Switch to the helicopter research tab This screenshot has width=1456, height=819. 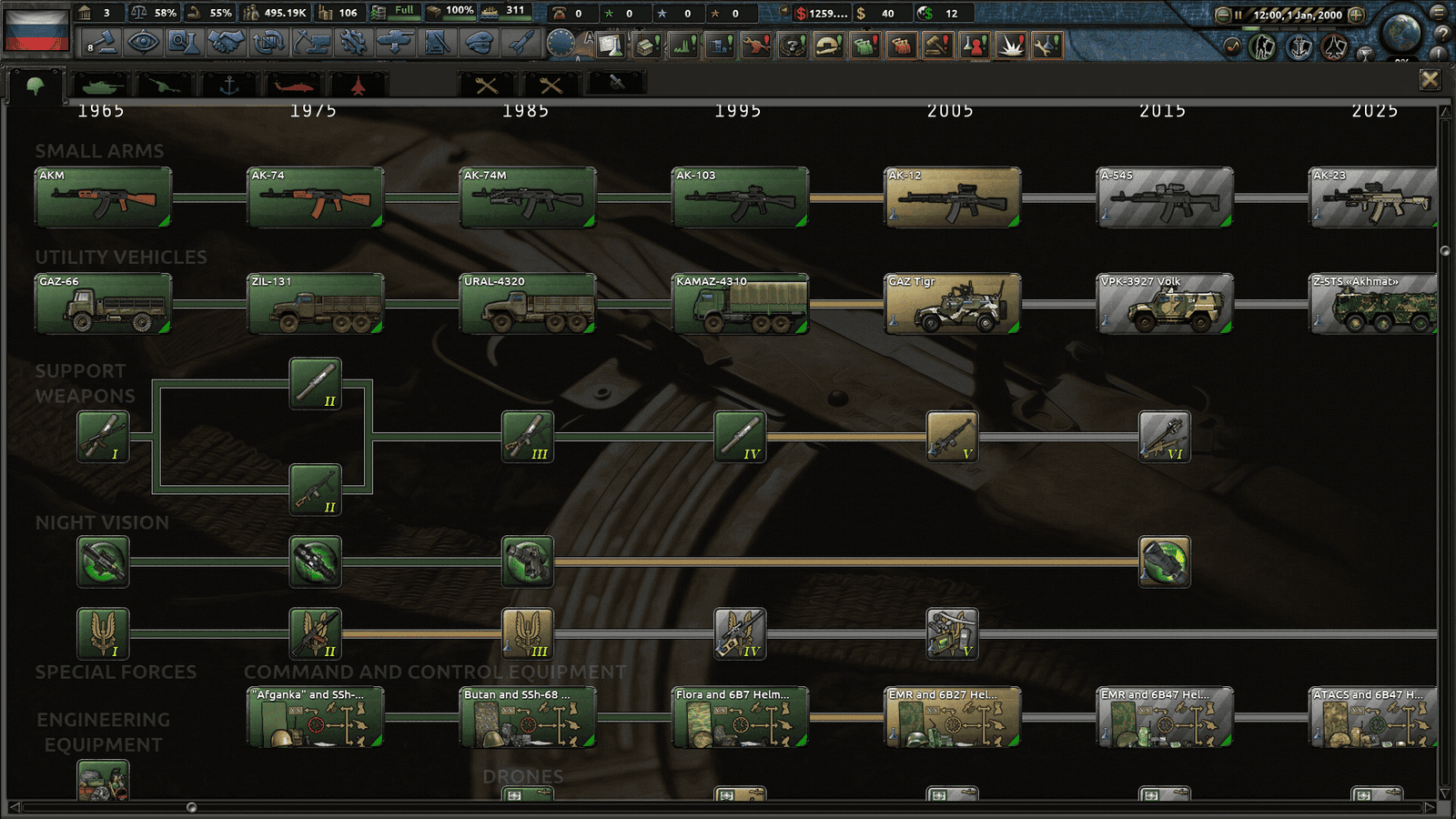click(x=293, y=86)
